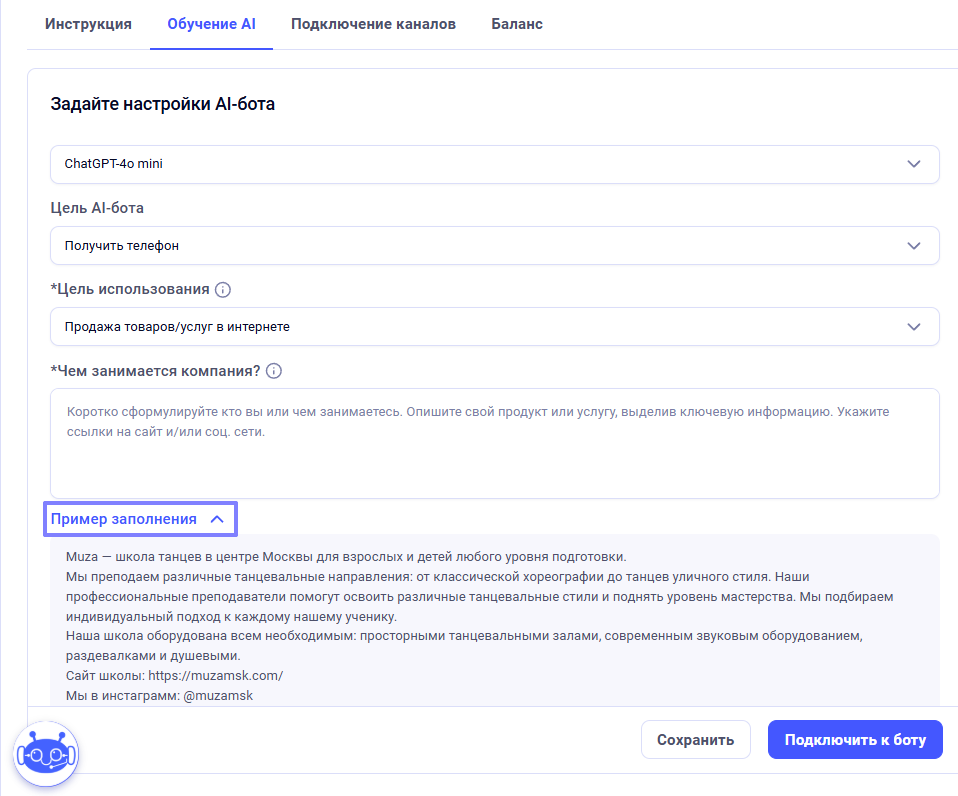Click the chevron arrow in the ChatGPT-4o mini field
The image size is (958, 796).
click(x=913, y=164)
